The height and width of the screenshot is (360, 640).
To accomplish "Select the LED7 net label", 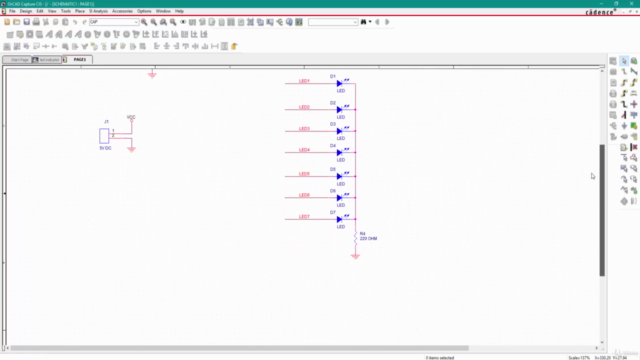I will tap(304, 216).
